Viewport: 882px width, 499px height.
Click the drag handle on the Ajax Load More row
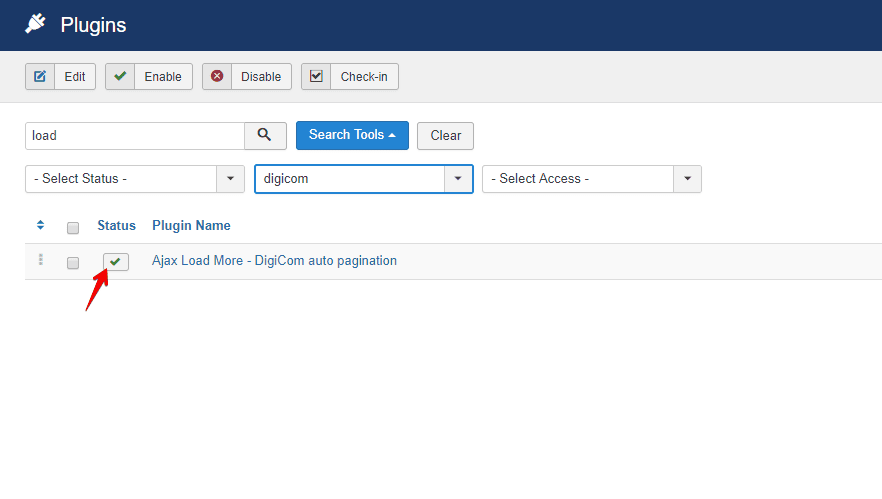[41, 261]
